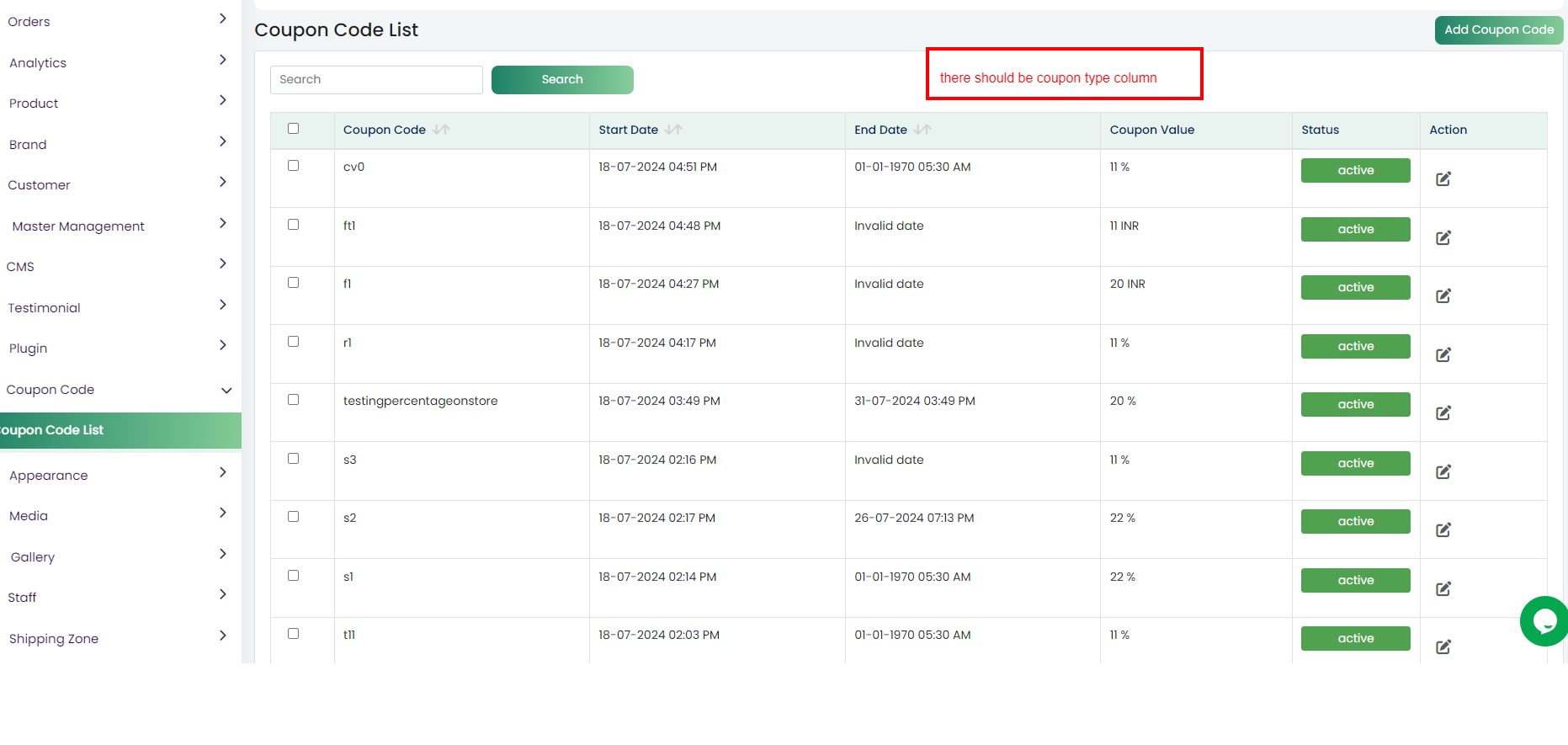Tick the t11 coupon checkbox
The image size is (1568, 745).
pyautogui.click(x=293, y=634)
